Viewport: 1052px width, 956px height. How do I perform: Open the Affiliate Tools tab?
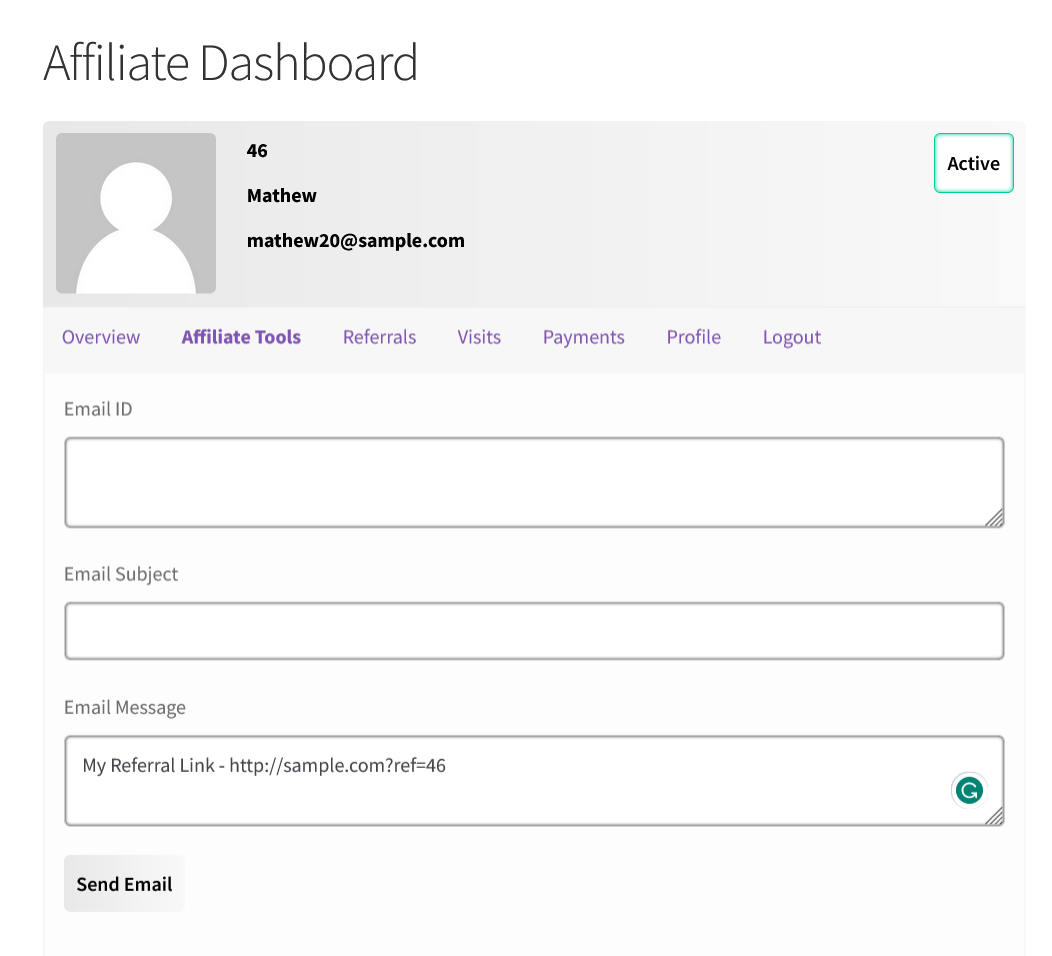click(240, 337)
